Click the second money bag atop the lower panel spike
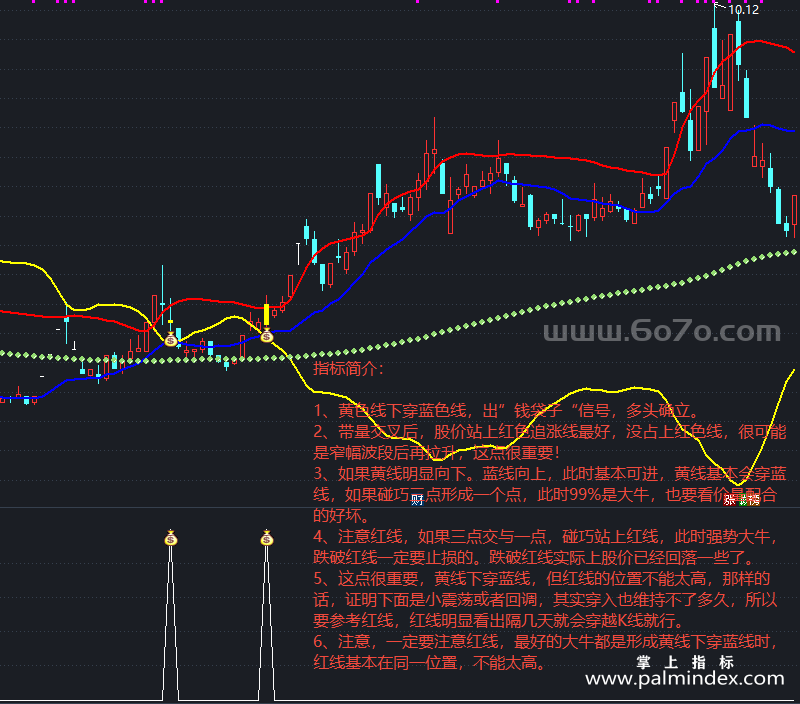The image size is (800, 704). [266, 538]
